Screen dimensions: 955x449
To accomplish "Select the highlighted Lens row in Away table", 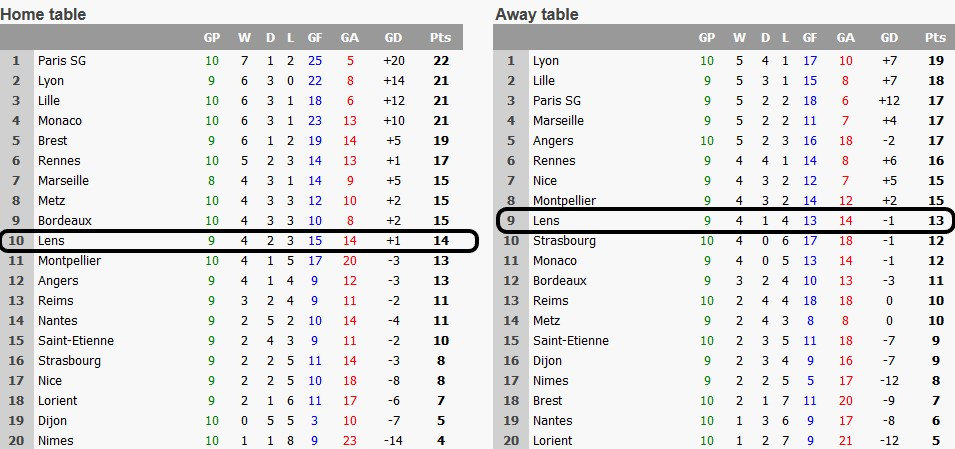I will pos(725,221).
